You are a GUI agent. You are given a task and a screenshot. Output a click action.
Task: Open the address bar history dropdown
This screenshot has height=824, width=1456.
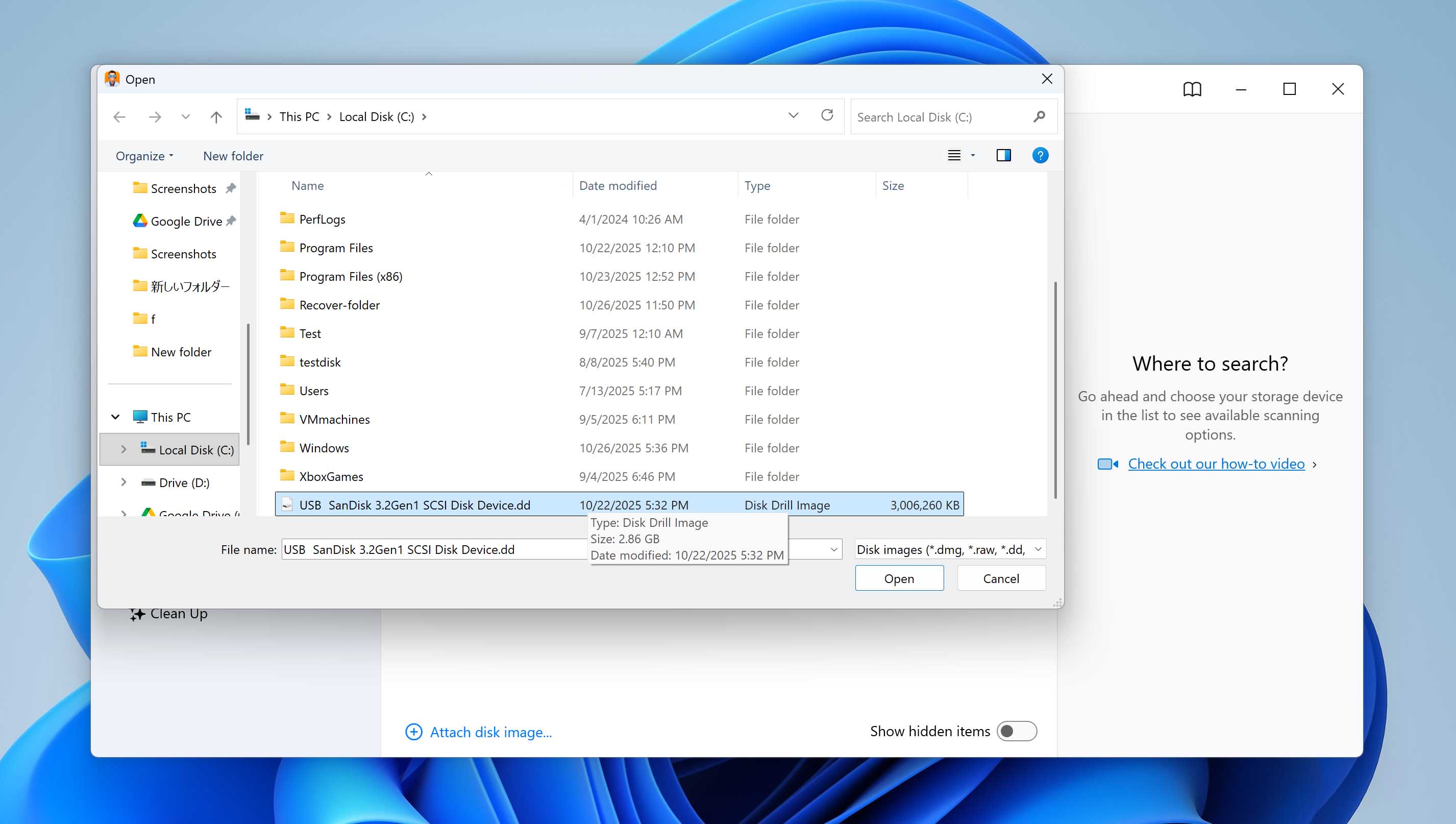(x=794, y=115)
